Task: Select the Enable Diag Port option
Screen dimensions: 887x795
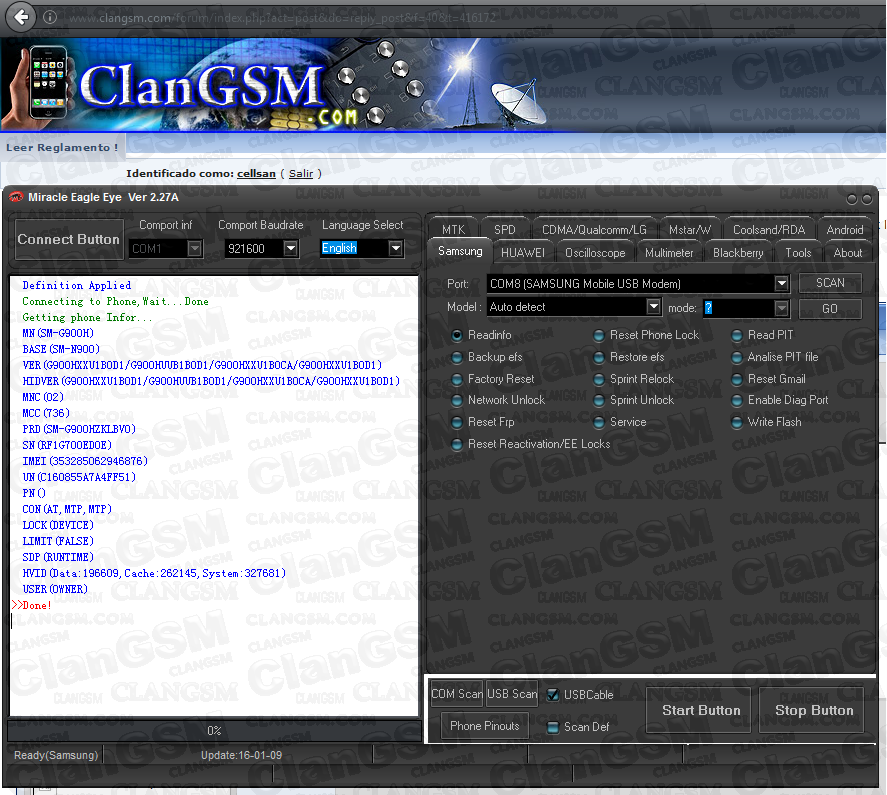Action: click(x=737, y=400)
